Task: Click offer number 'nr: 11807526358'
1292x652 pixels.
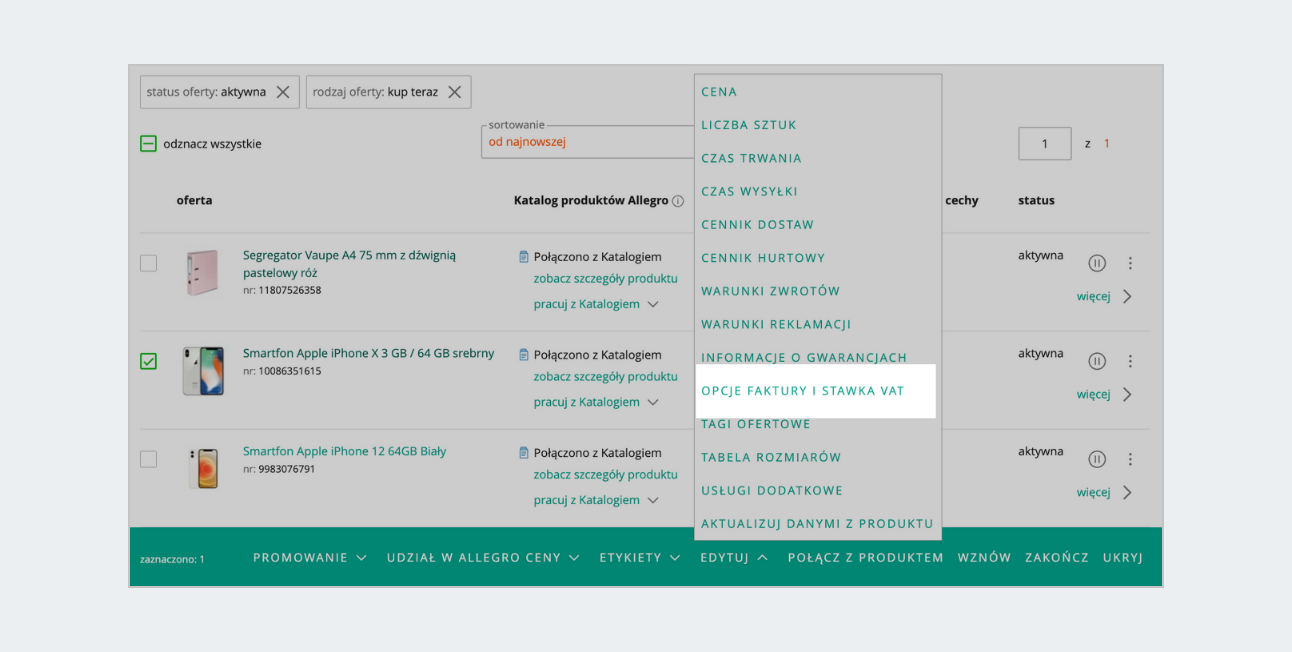Action: pyautogui.click(x=282, y=291)
